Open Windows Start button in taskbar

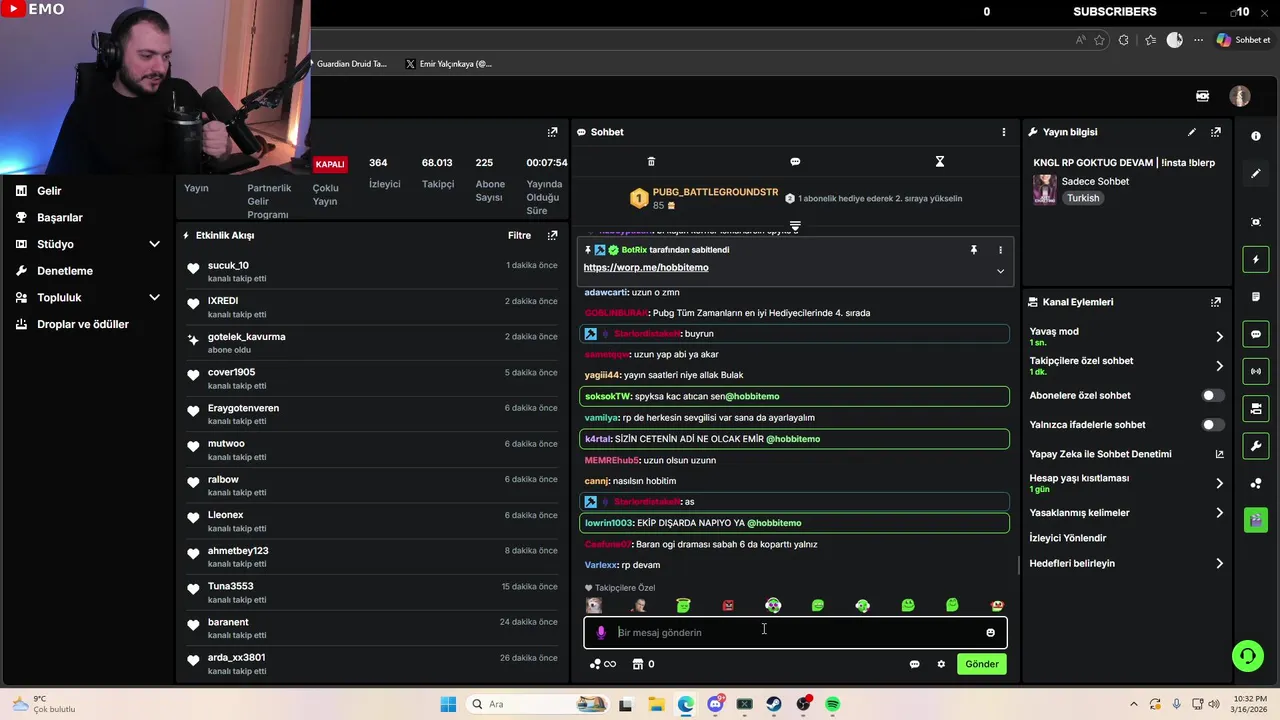(448, 704)
